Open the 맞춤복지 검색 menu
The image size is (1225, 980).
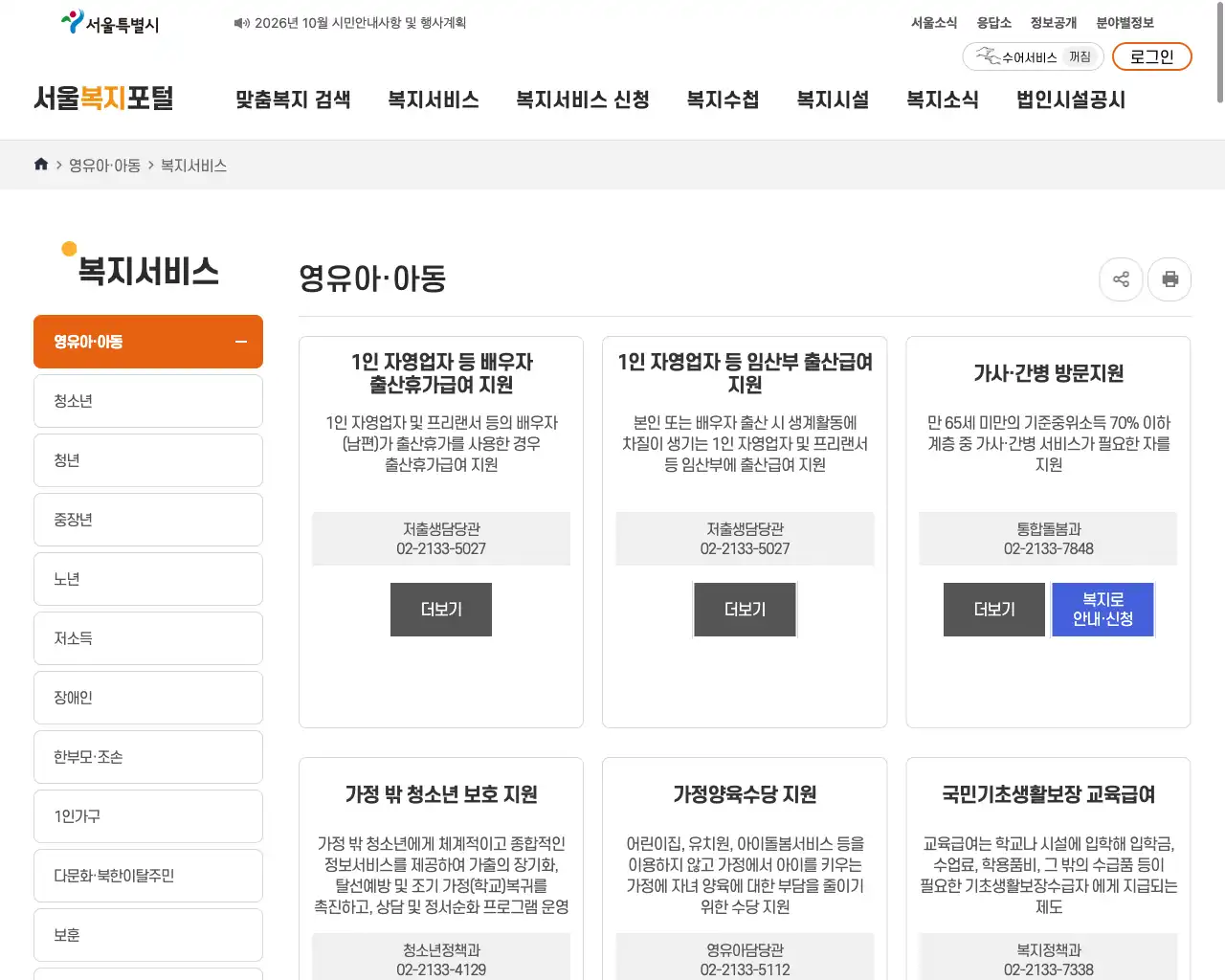[293, 100]
